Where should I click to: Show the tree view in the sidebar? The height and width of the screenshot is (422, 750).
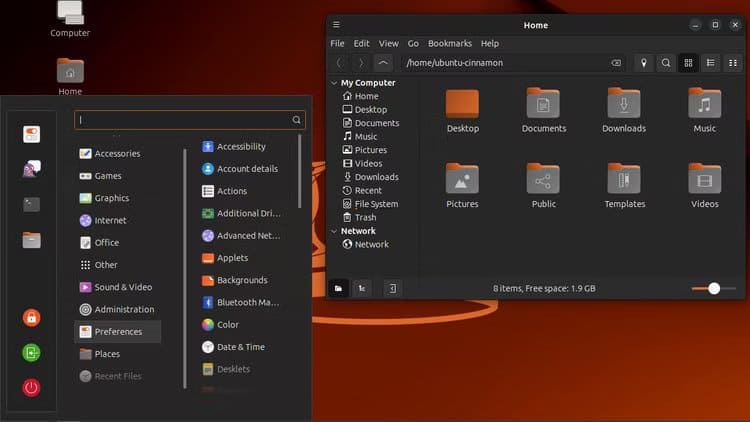(x=362, y=288)
